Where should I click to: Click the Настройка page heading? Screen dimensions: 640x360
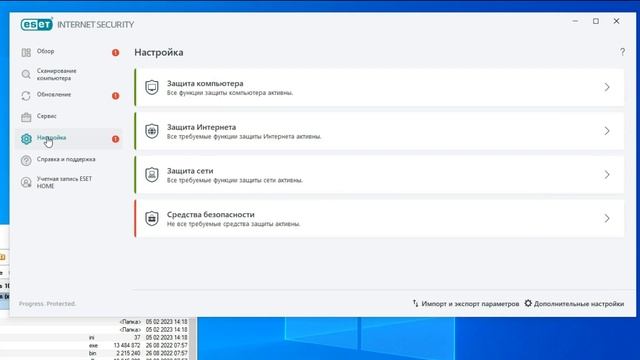(x=159, y=52)
